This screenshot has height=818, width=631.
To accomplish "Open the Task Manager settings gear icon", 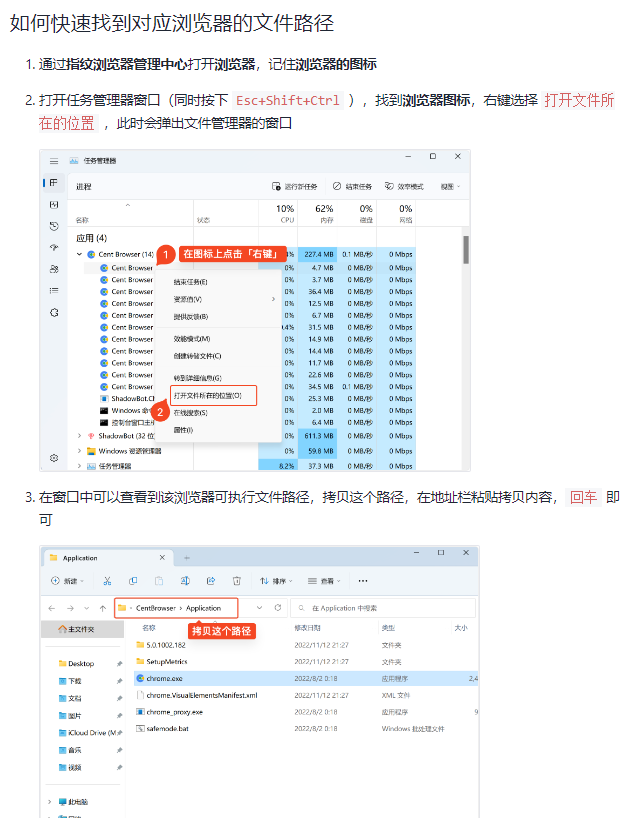I will point(54,457).
